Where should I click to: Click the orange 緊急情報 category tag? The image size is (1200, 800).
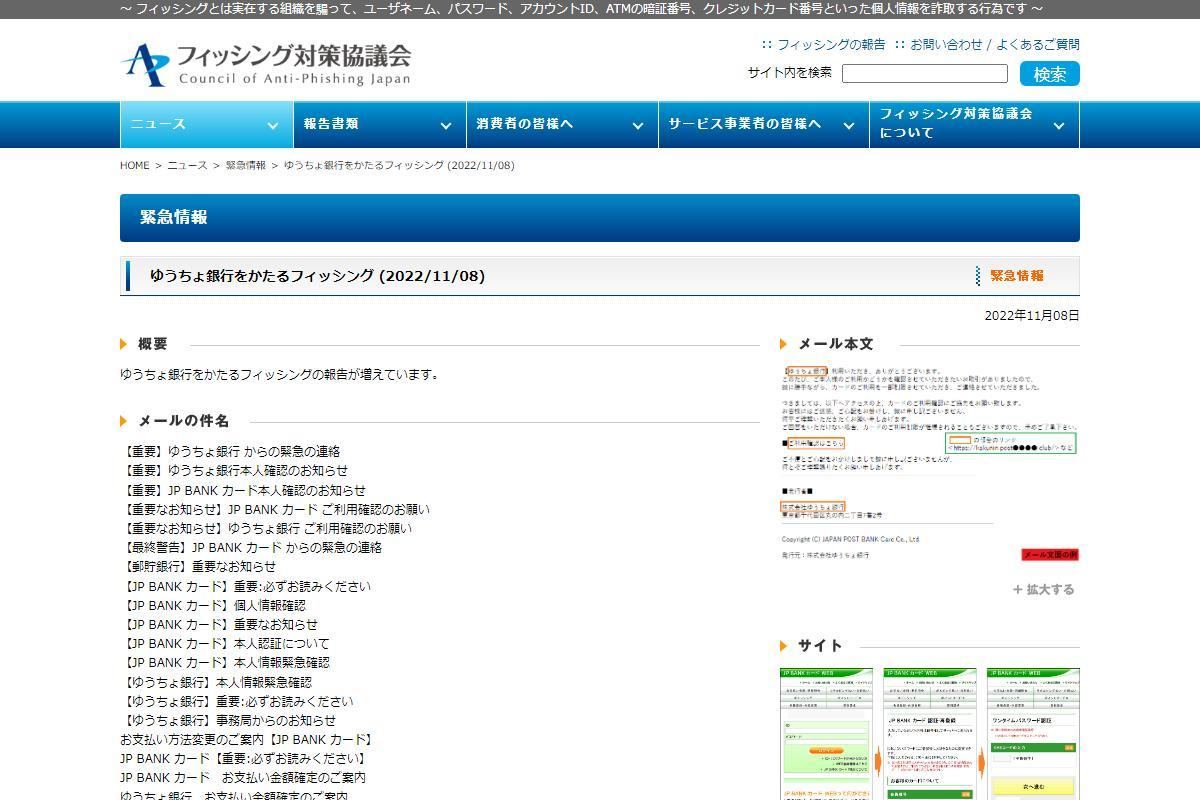(x=1016, y=276)
